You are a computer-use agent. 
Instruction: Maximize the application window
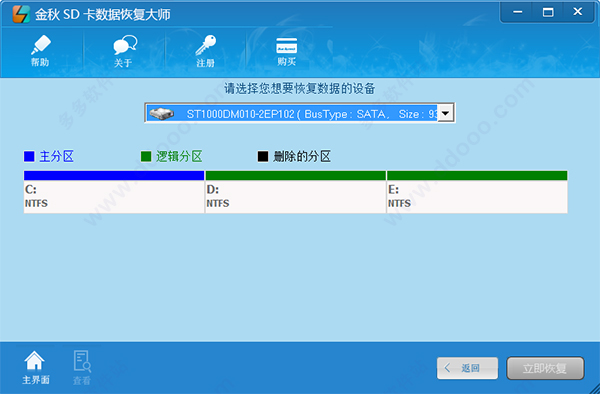tap(548, 12)
